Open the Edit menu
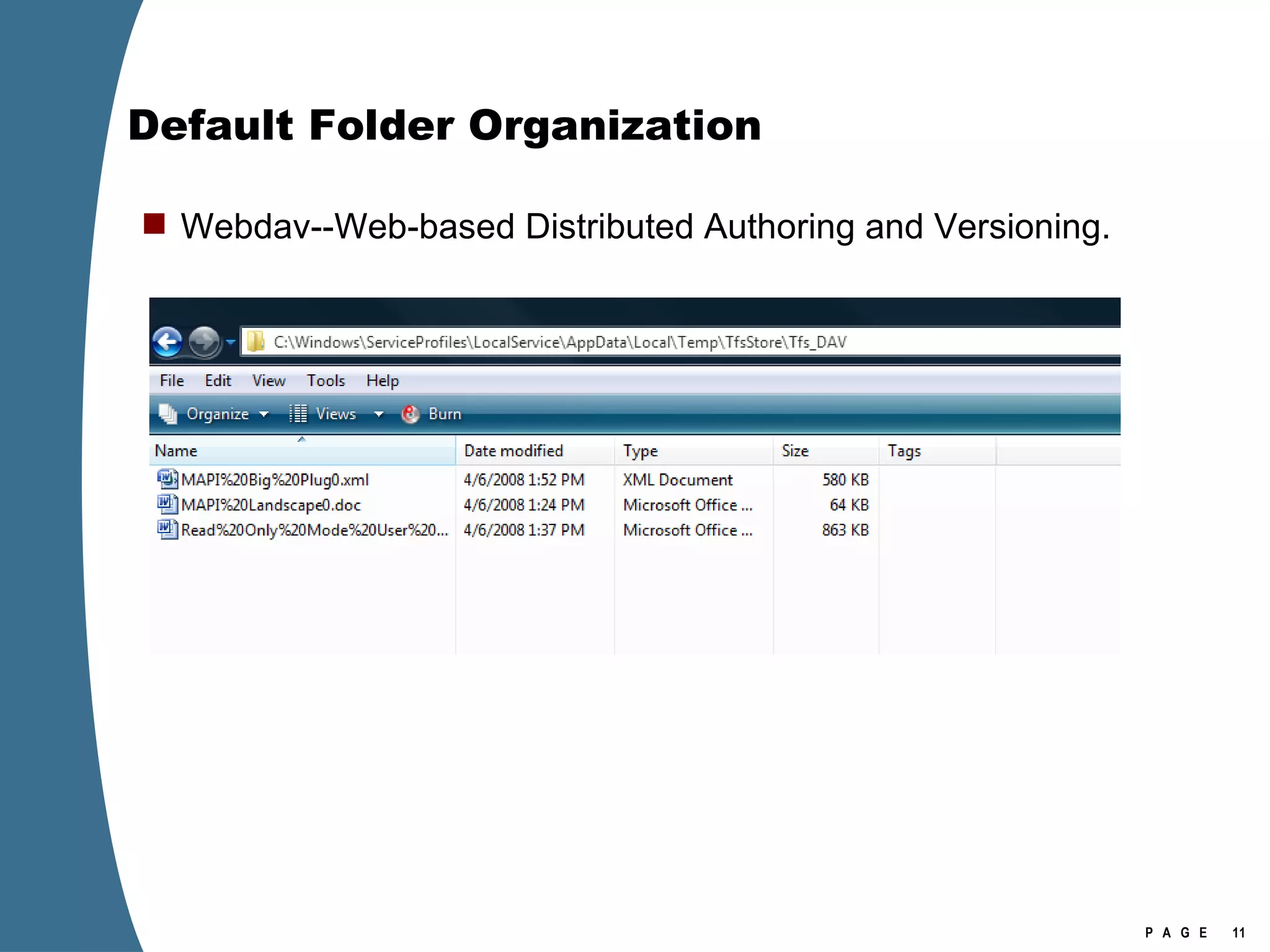The height and width of the screenshot is (952, 1270). click(218, 381)
